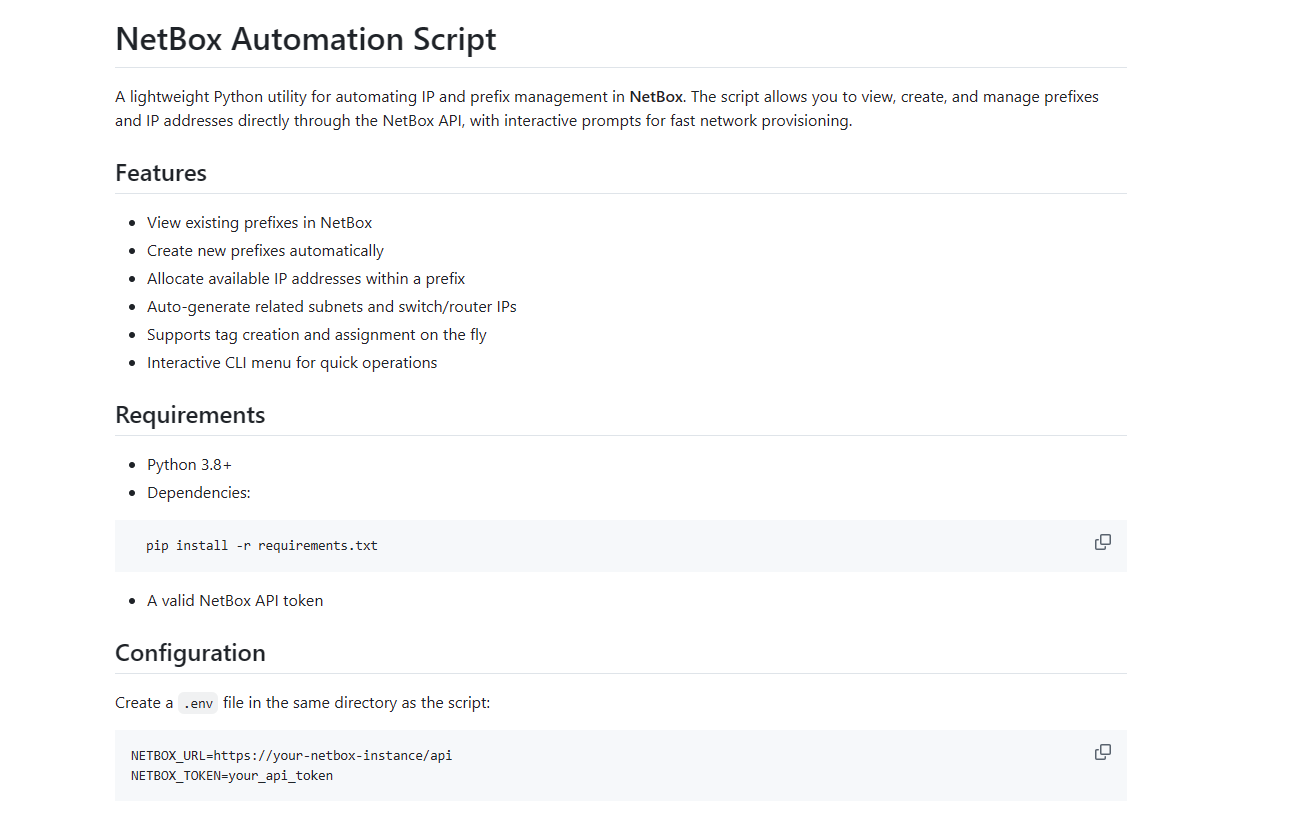This screenshot has height=814, width=1312.
Task: Click 'View existing prefixes in NetBox' bullet
Action: [x=259, y=223]
